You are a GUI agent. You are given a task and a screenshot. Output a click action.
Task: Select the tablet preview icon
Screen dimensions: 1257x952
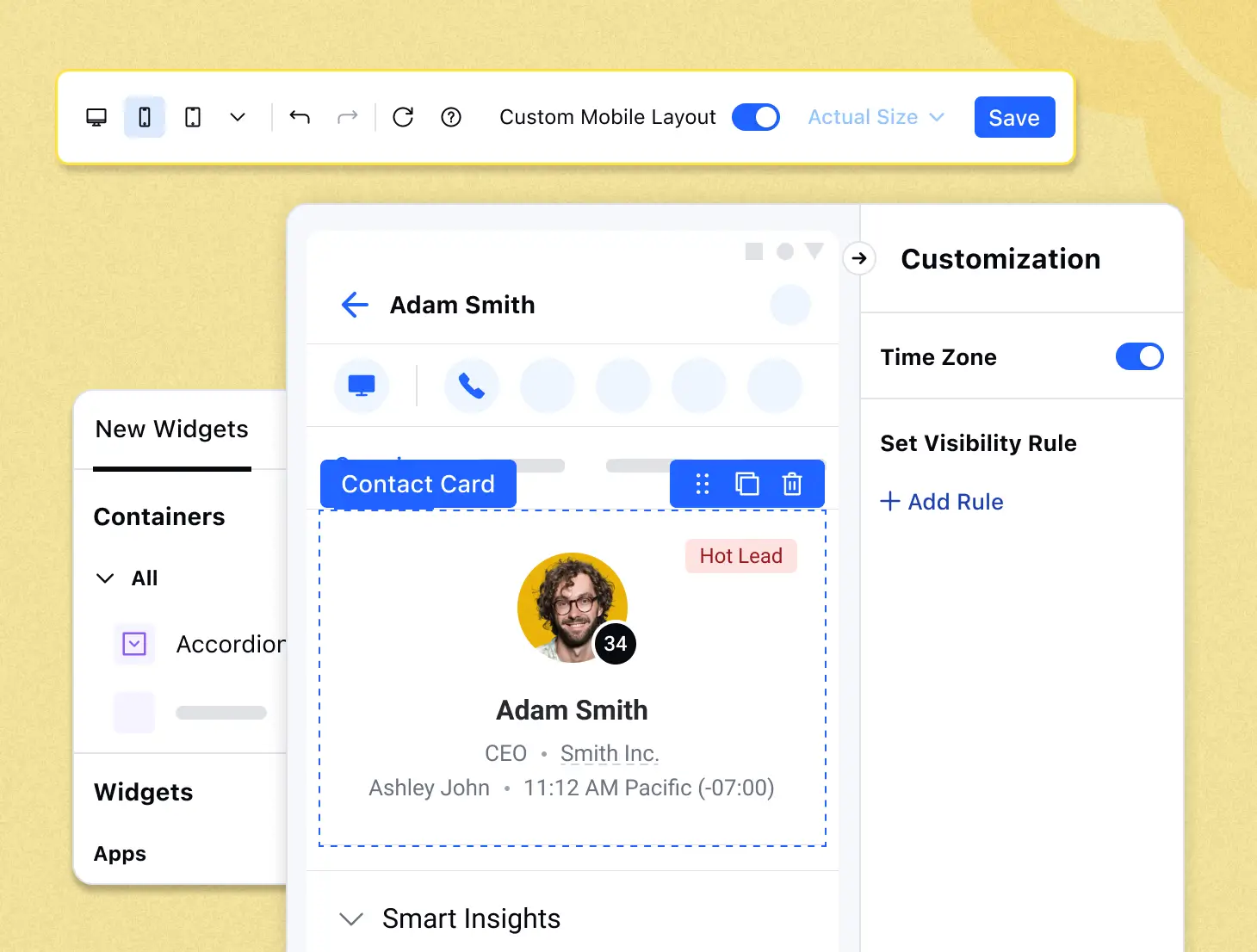point(193,117)
